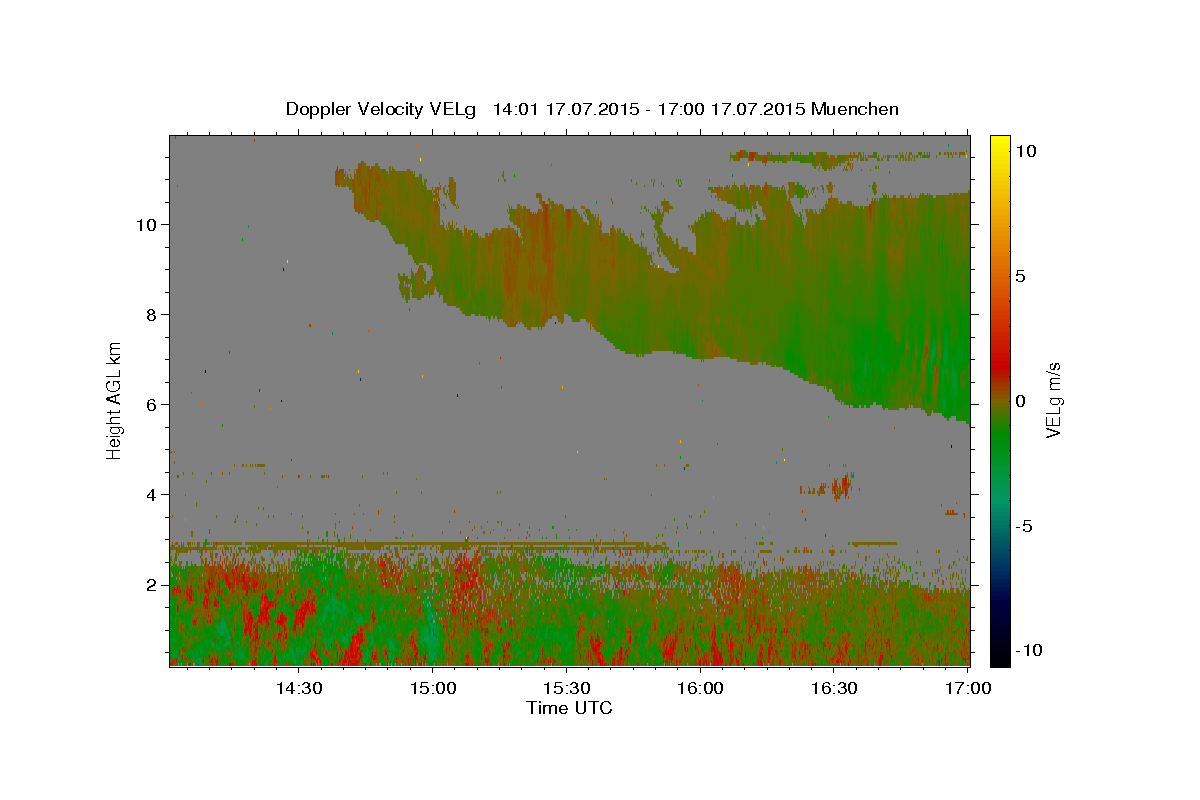
Task: Click the yellow top of the colorbar
Action: pyautogui.click(x=999, y=145)
